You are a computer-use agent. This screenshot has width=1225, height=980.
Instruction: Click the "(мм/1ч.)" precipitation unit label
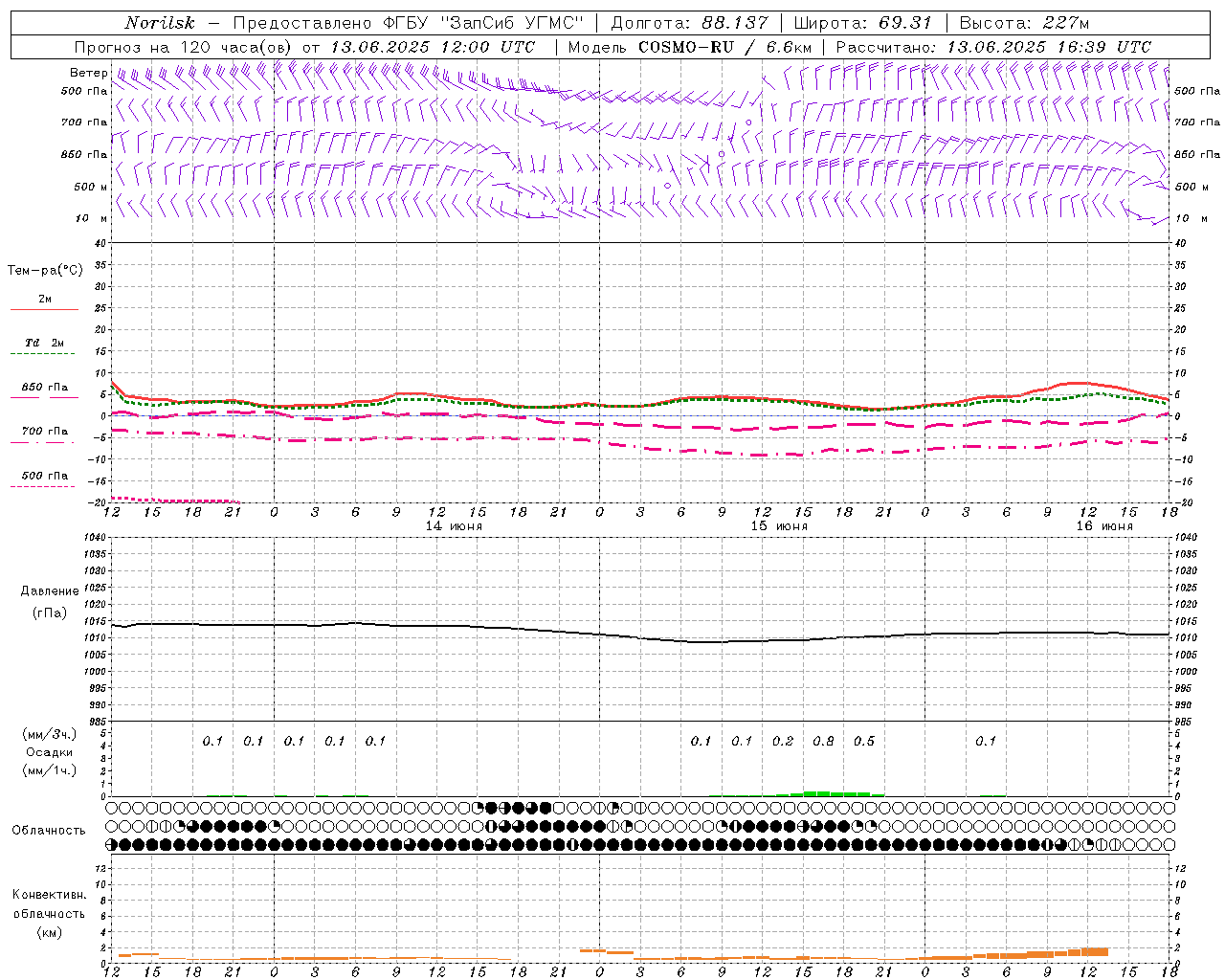(50, 770)
